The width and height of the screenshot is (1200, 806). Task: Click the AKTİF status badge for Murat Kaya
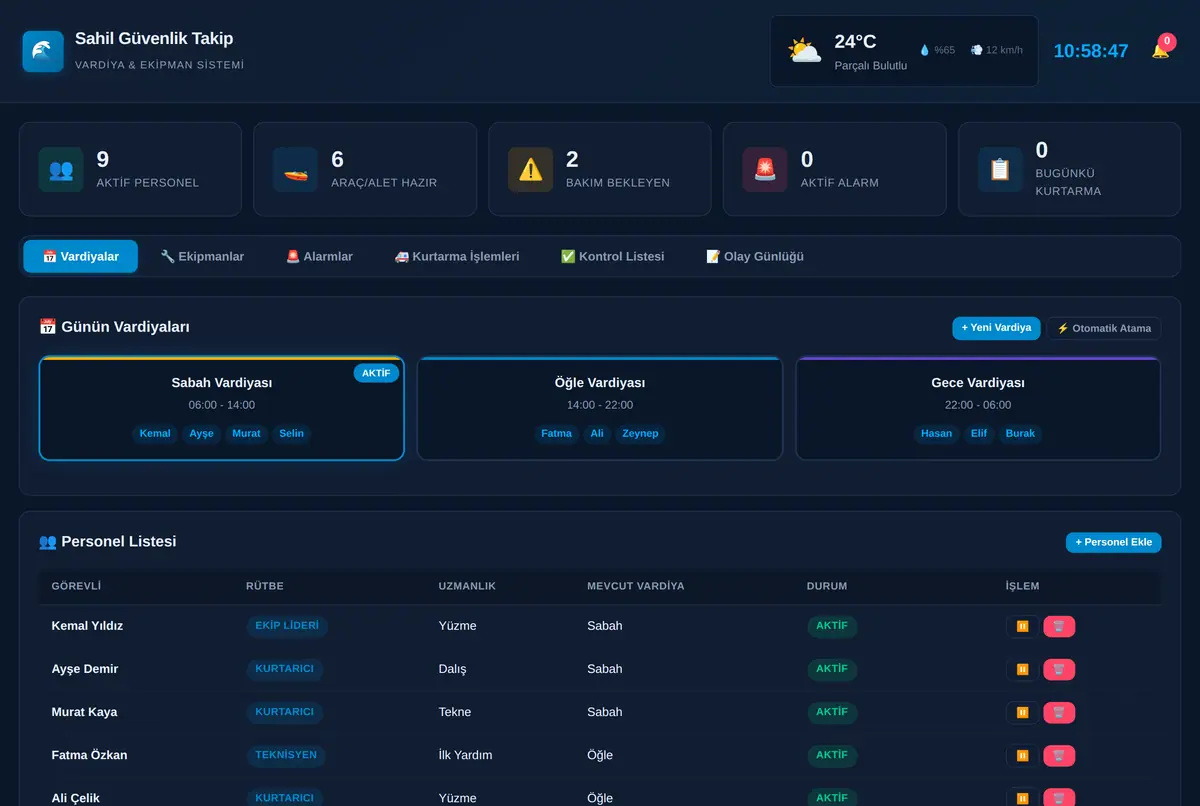click(x=832, y=712)
